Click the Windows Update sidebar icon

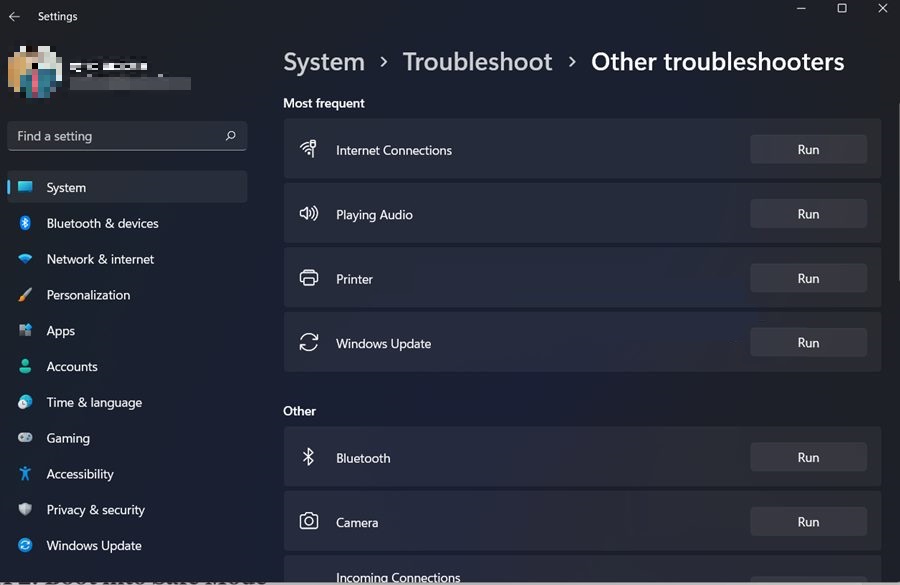tap(25, 545)
